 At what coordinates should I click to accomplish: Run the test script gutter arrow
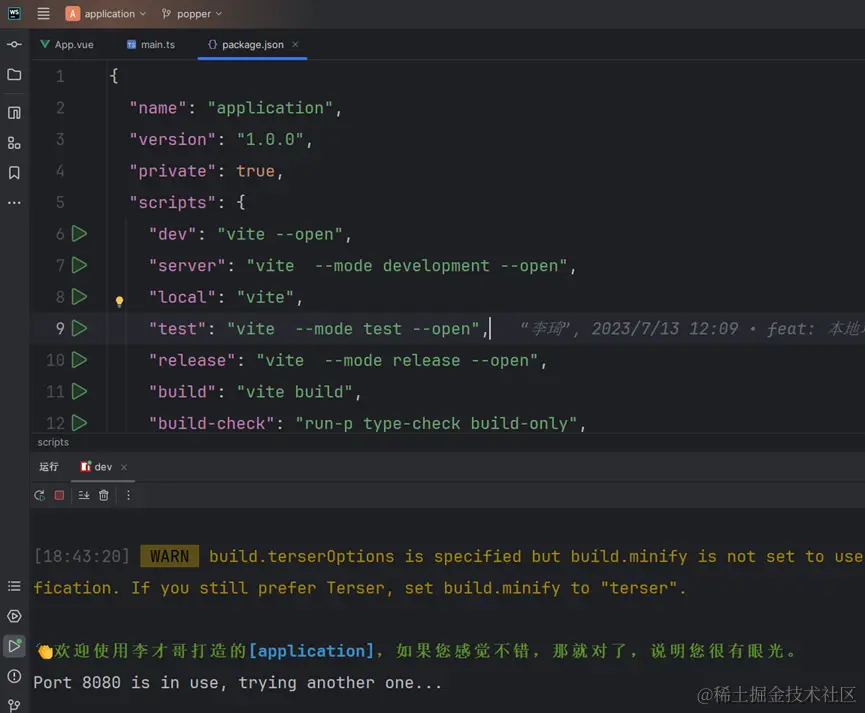click(x=79, y=328)
